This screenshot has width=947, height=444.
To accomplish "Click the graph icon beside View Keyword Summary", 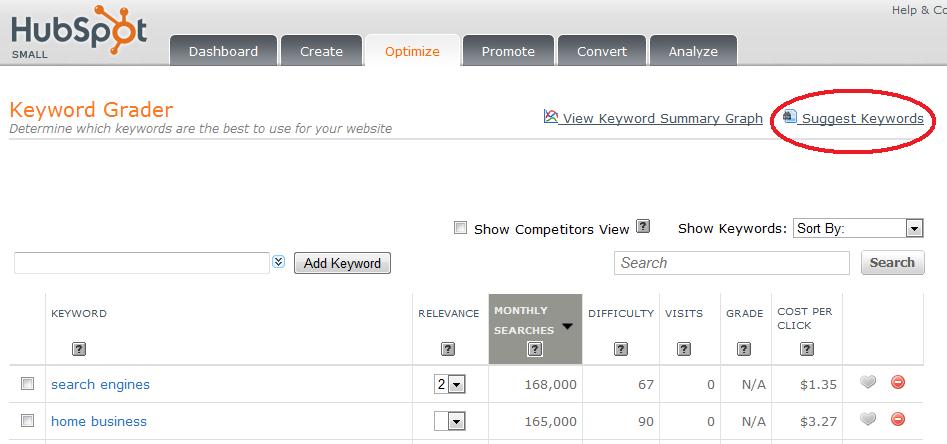I will pos(551,117).
